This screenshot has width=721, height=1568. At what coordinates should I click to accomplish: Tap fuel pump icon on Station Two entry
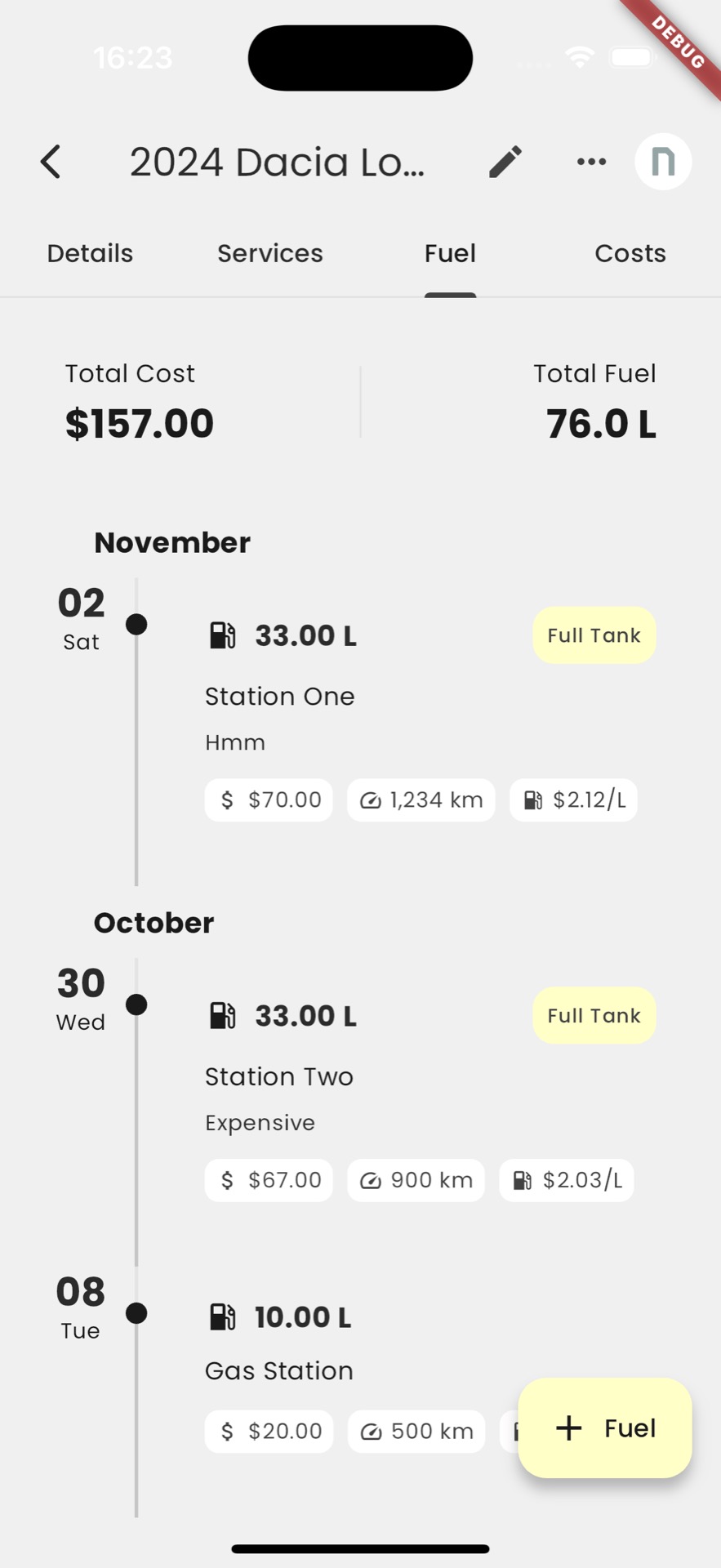click(222, 1016)
